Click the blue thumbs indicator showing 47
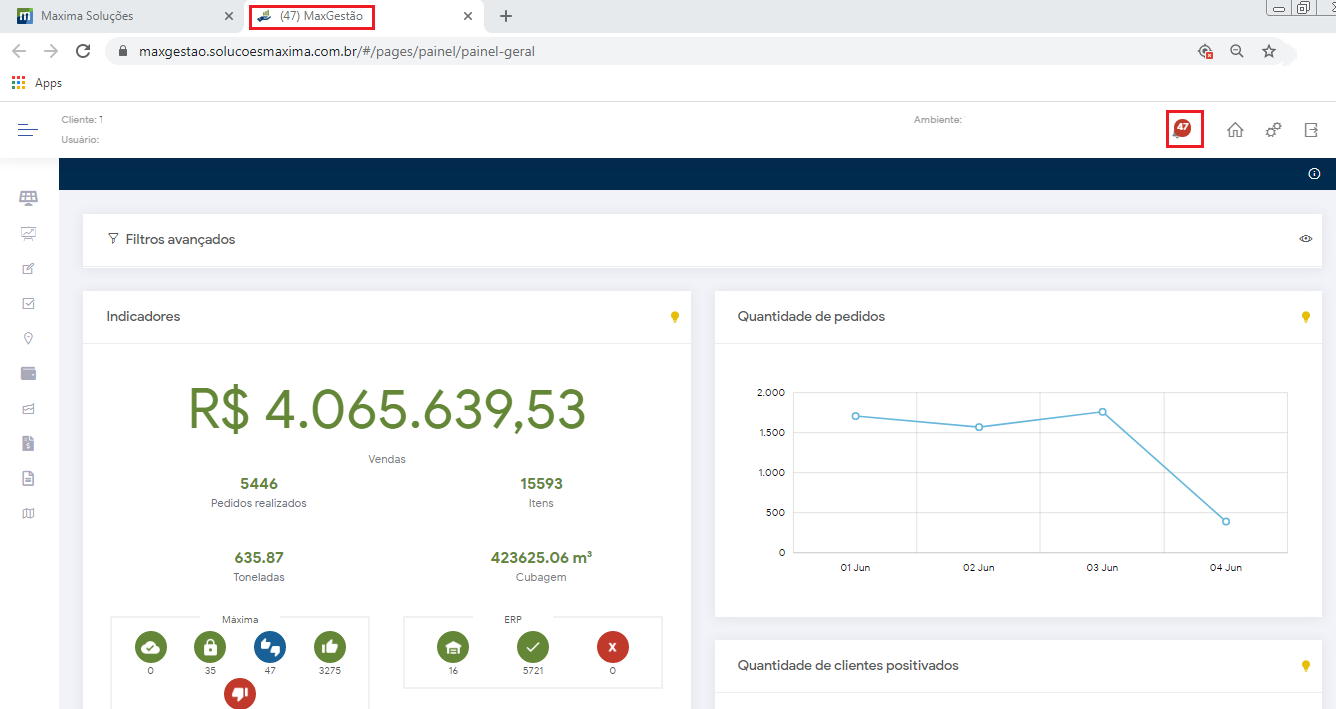 pyautogui.click(x=269, y=648)
